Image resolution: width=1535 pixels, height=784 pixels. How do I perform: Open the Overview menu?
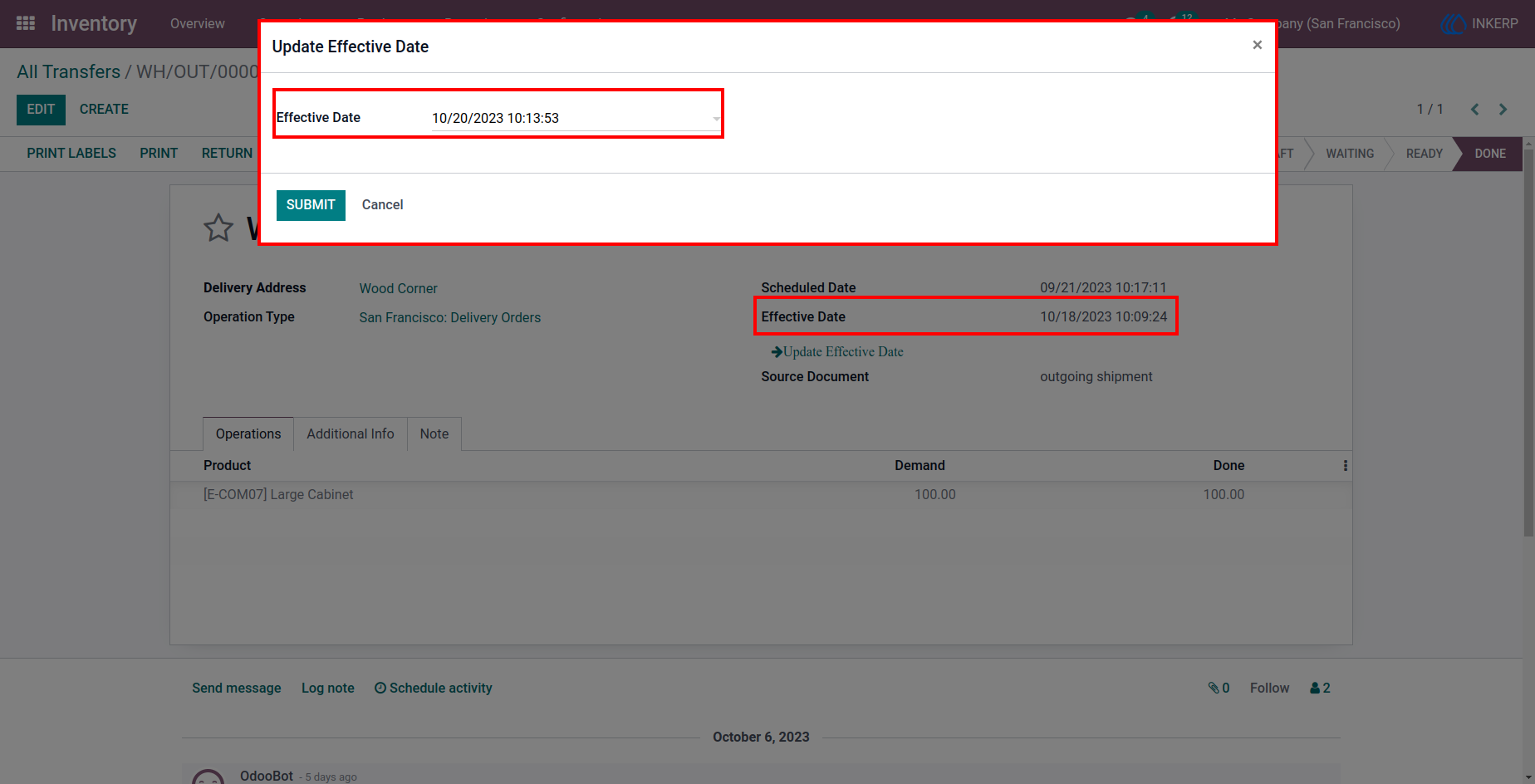pyautogui.click(x=197, y=24)
